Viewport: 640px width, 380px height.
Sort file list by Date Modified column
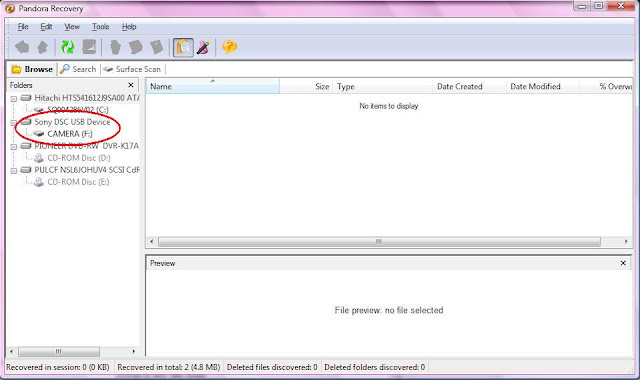[542, 86]
